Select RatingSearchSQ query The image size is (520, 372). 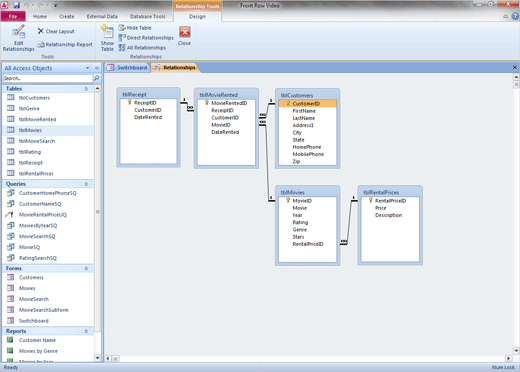pyautogui.click(x=48, y=258)
